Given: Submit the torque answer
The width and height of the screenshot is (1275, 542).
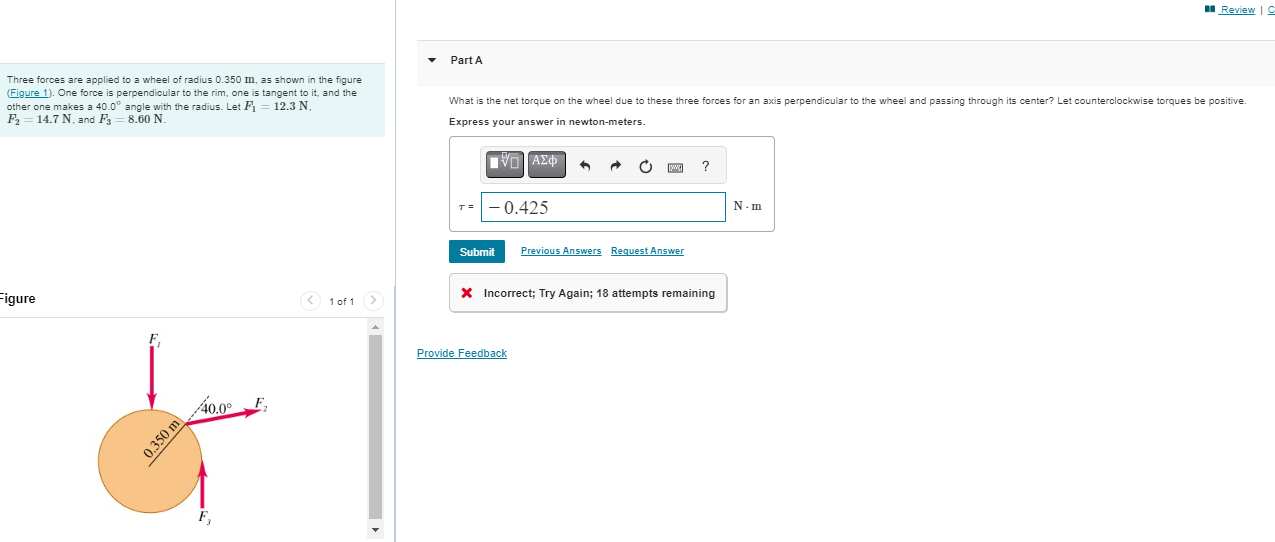Looking at the screenshot, I should pos(477,252).
